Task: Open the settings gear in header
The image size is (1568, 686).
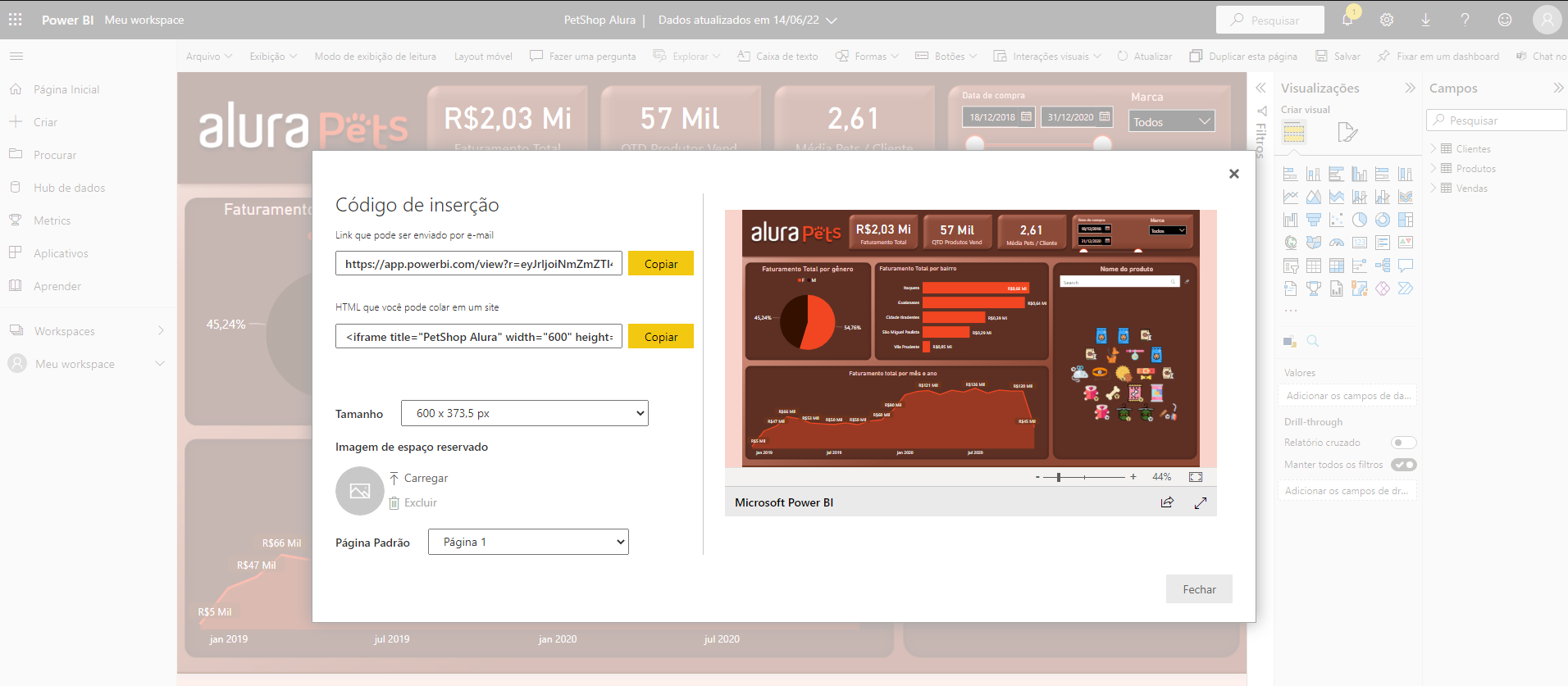Action: (x=1387, y=20)
